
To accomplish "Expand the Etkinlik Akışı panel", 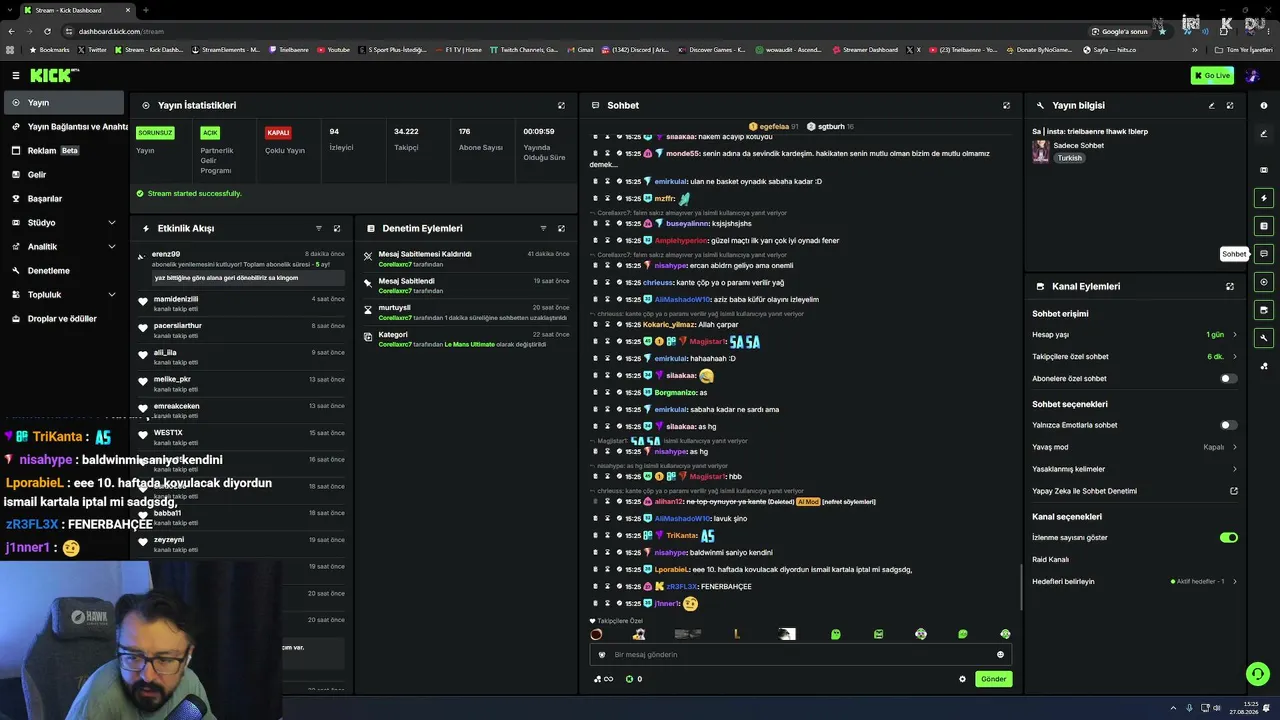I will click(337, 228).
